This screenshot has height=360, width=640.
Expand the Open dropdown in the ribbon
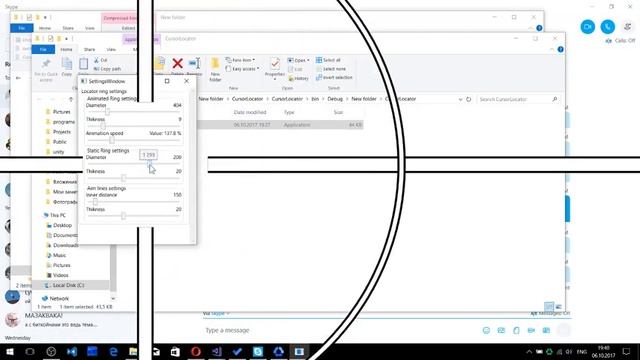pyautogui.click(x=298, y=60)
